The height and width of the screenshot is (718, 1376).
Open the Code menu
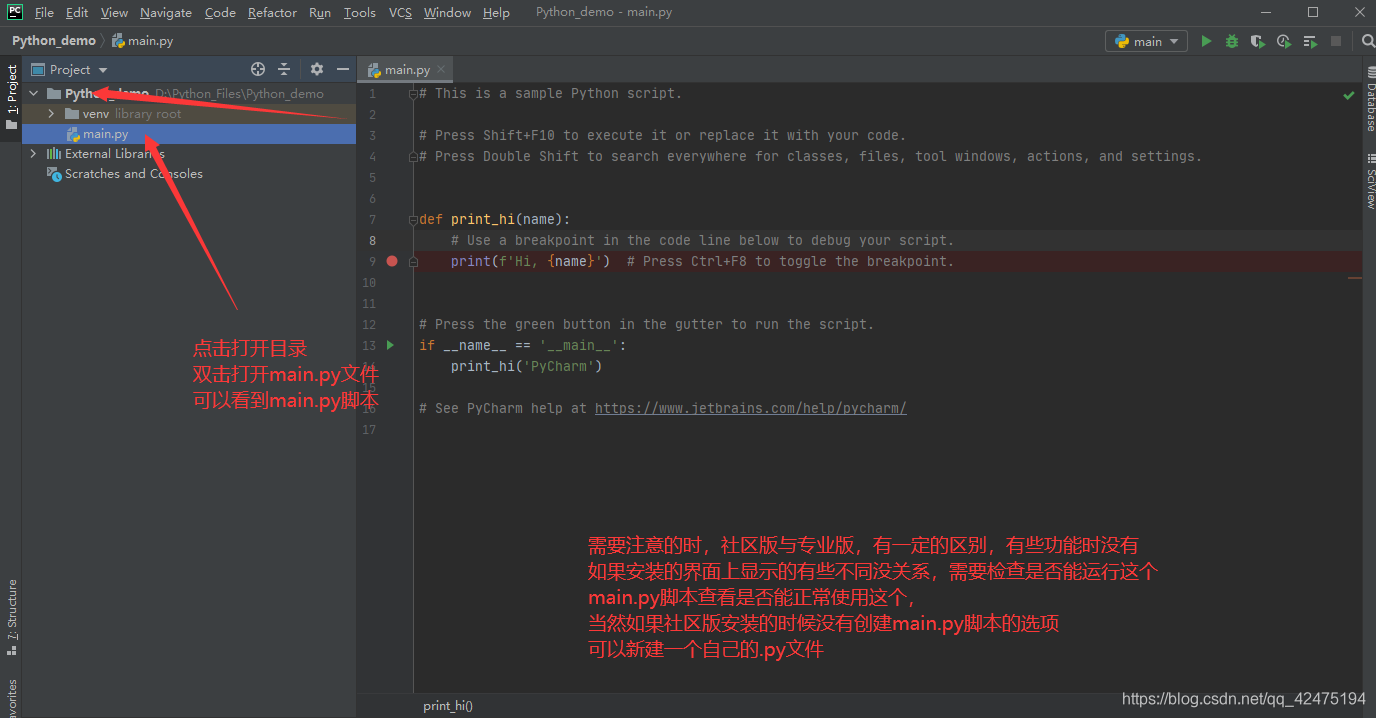220,12
